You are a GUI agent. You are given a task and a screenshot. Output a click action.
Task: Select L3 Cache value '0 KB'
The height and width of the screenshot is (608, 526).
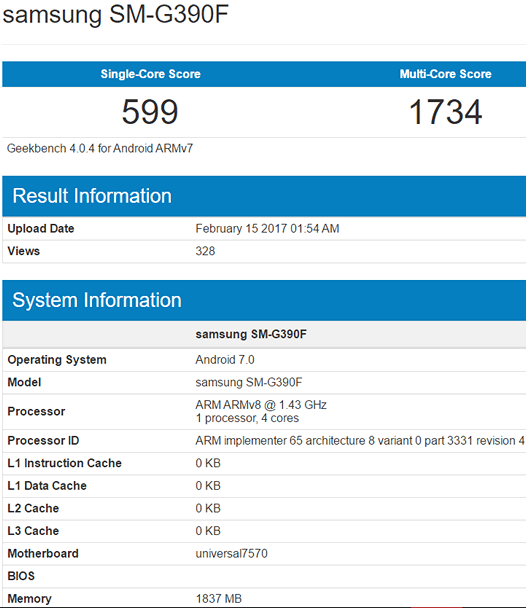tap(208, 530)
